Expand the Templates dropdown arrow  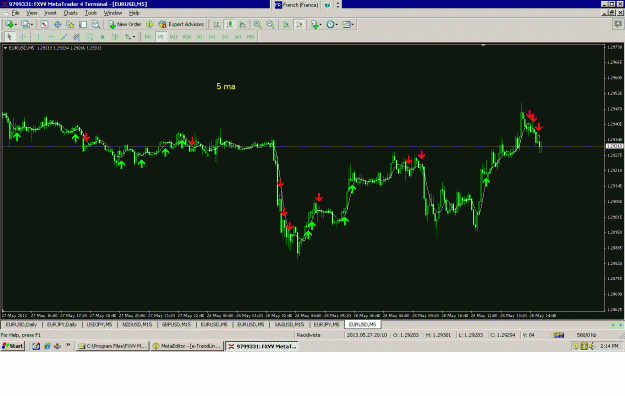coord(352,25)
